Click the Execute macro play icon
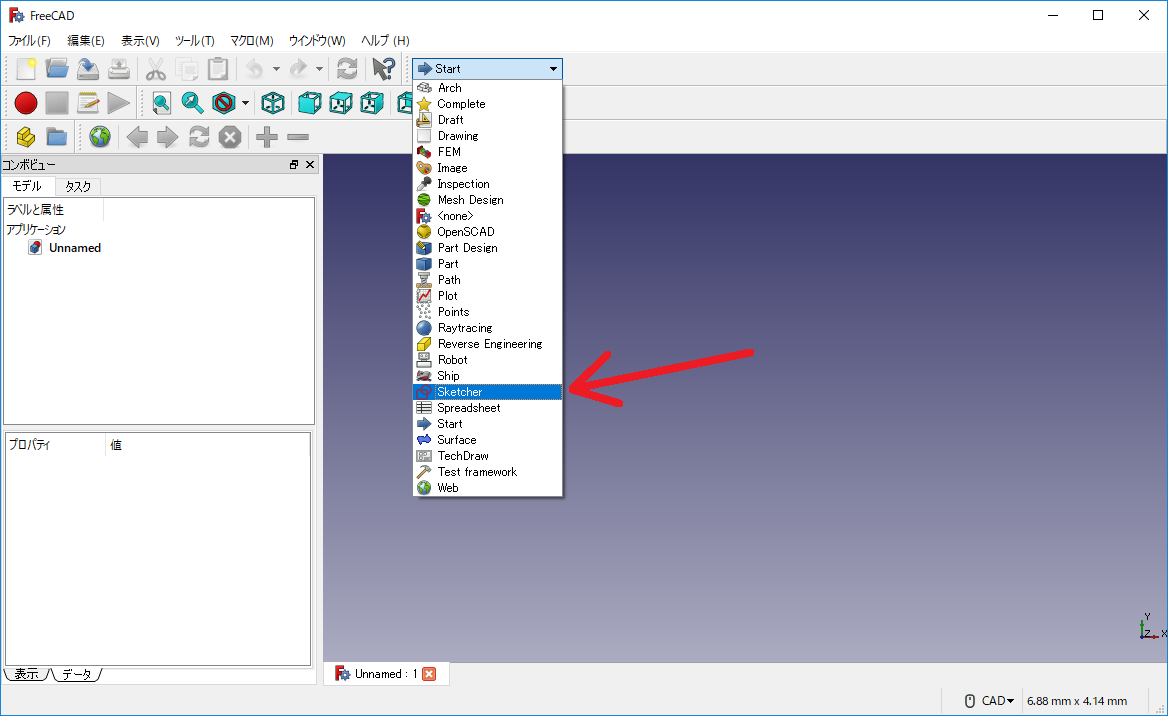 (x=118, y=103)
